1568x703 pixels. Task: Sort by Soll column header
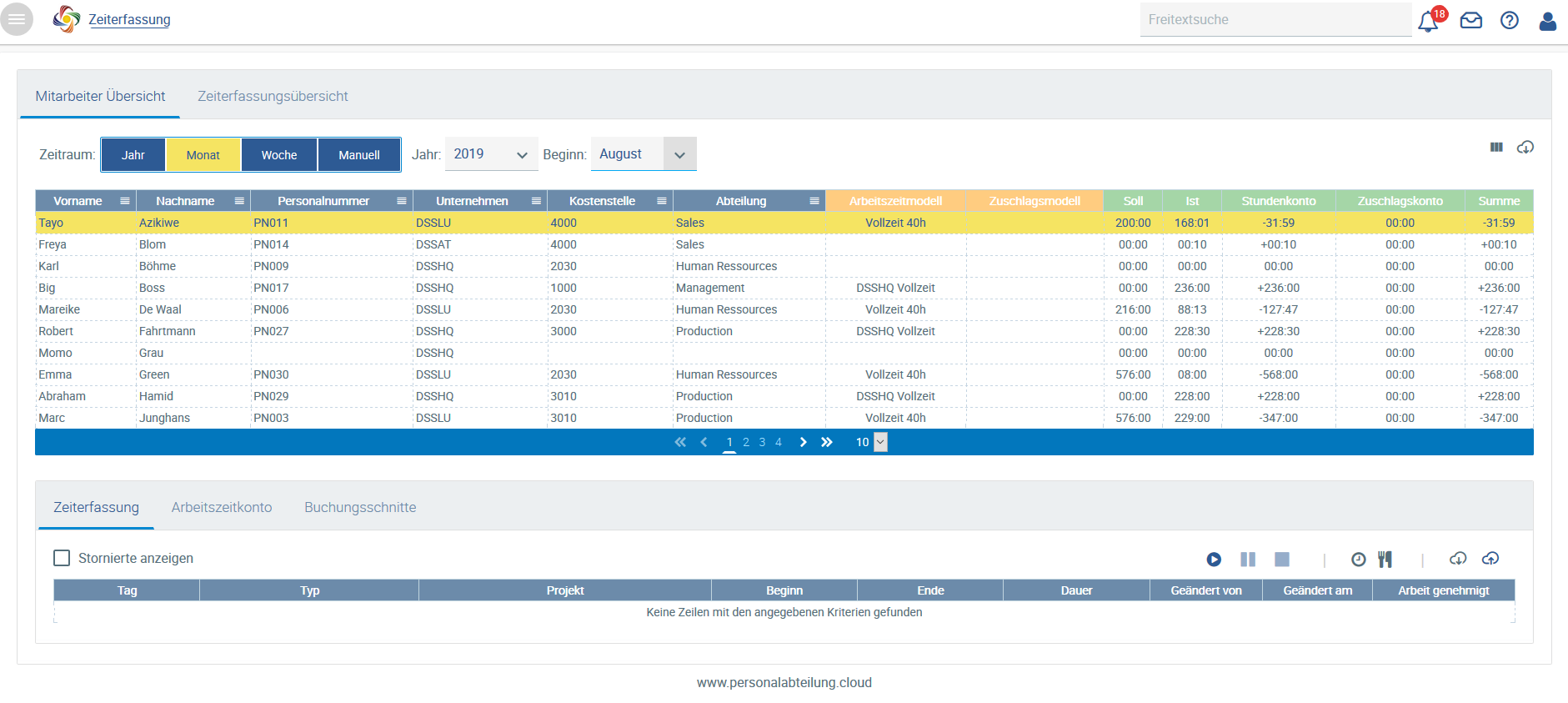(1133, 201)
